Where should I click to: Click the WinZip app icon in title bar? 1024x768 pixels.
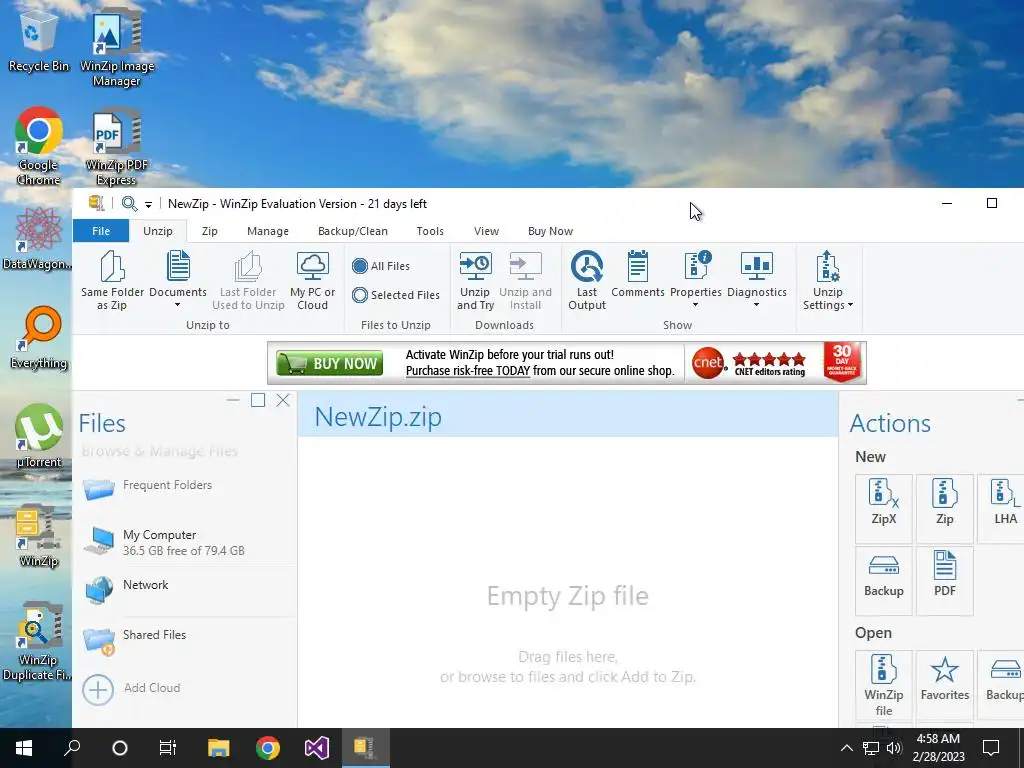97,204
